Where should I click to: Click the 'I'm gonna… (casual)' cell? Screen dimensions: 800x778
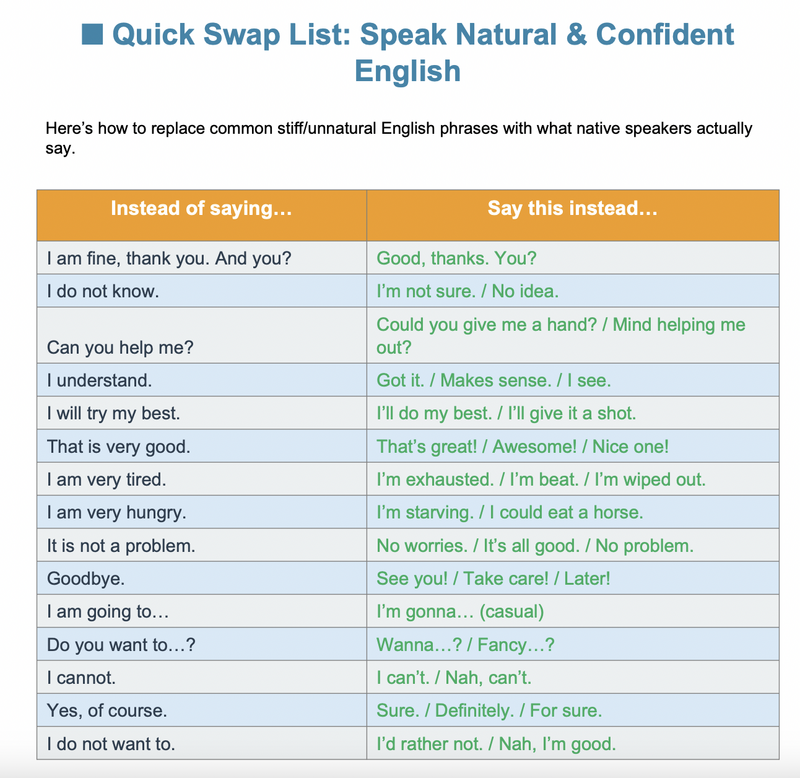(x=572, y=611)
